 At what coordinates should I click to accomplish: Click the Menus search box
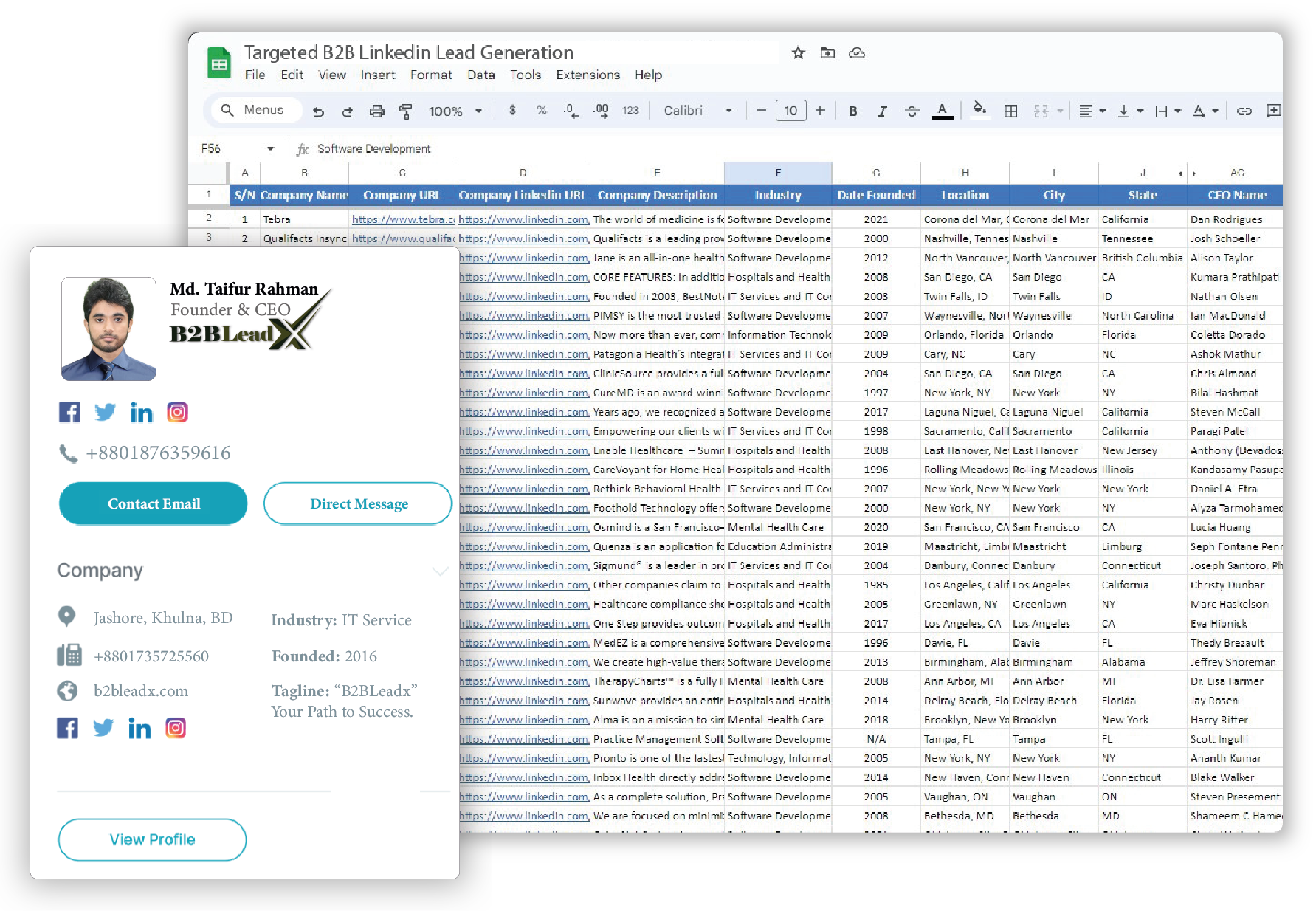point(257,110)
